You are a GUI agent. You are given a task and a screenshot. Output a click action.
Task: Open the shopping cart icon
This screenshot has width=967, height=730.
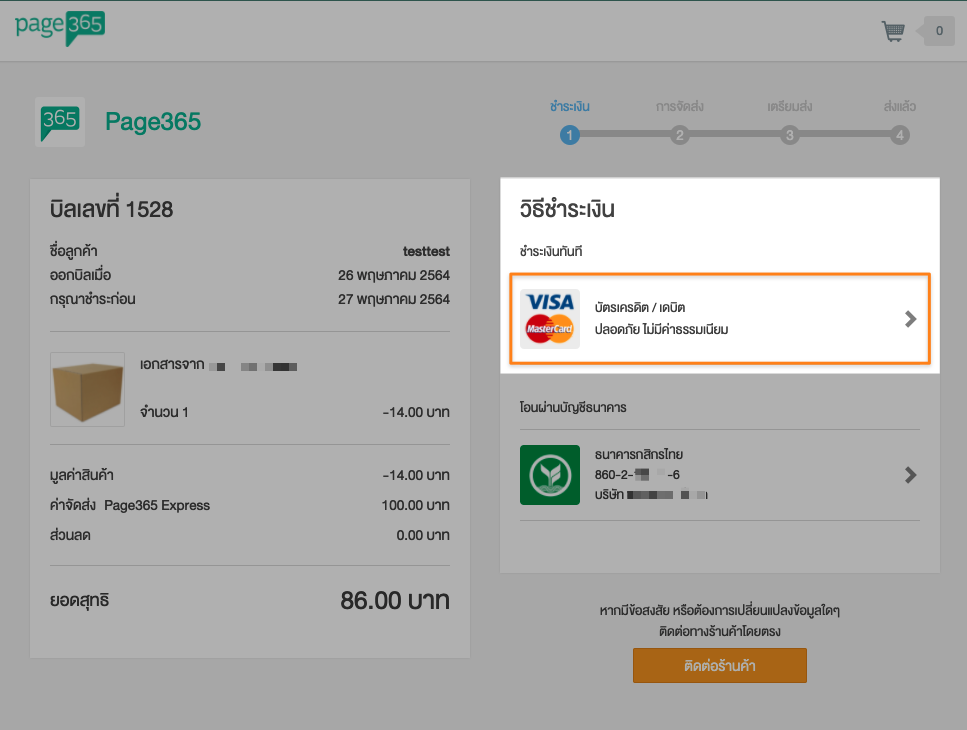(893, 32)
